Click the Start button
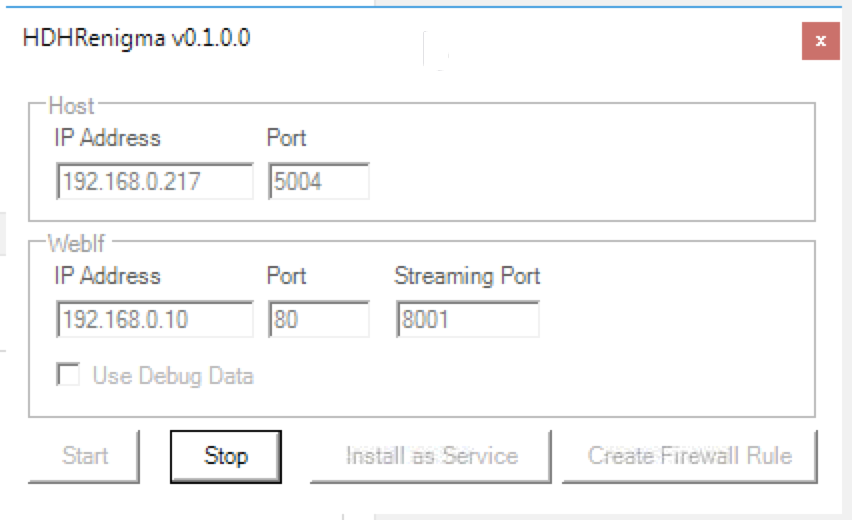The image size is (852, 520). [85, 456]
